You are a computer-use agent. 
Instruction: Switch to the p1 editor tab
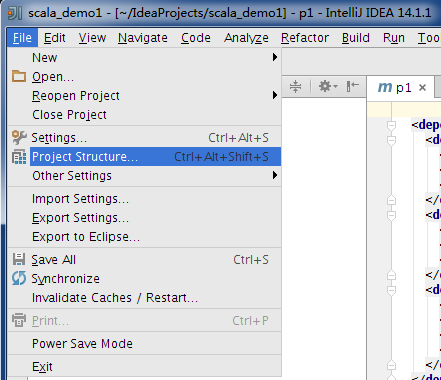(x=395, y=88)
